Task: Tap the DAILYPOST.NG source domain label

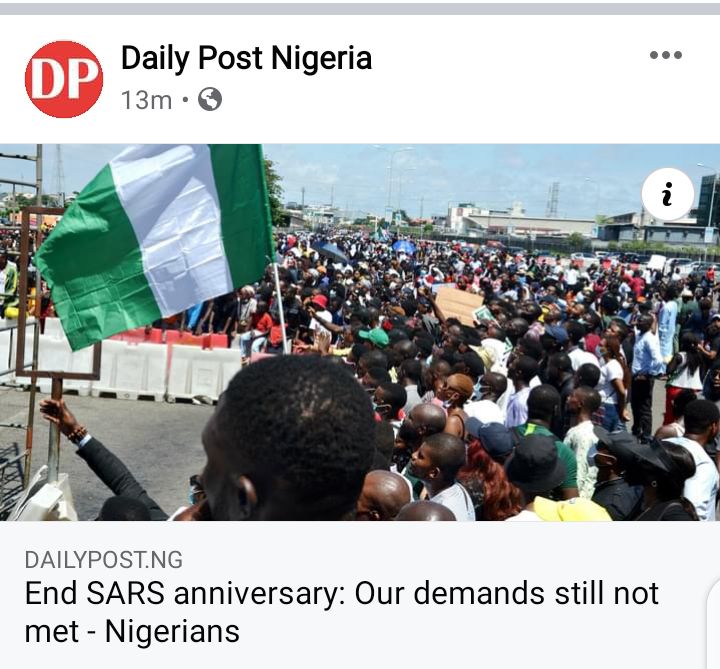Action: point(104,560)
